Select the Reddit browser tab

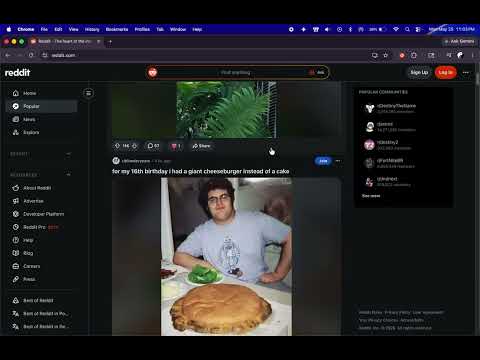pyautogui.click(x=65, y=41)
